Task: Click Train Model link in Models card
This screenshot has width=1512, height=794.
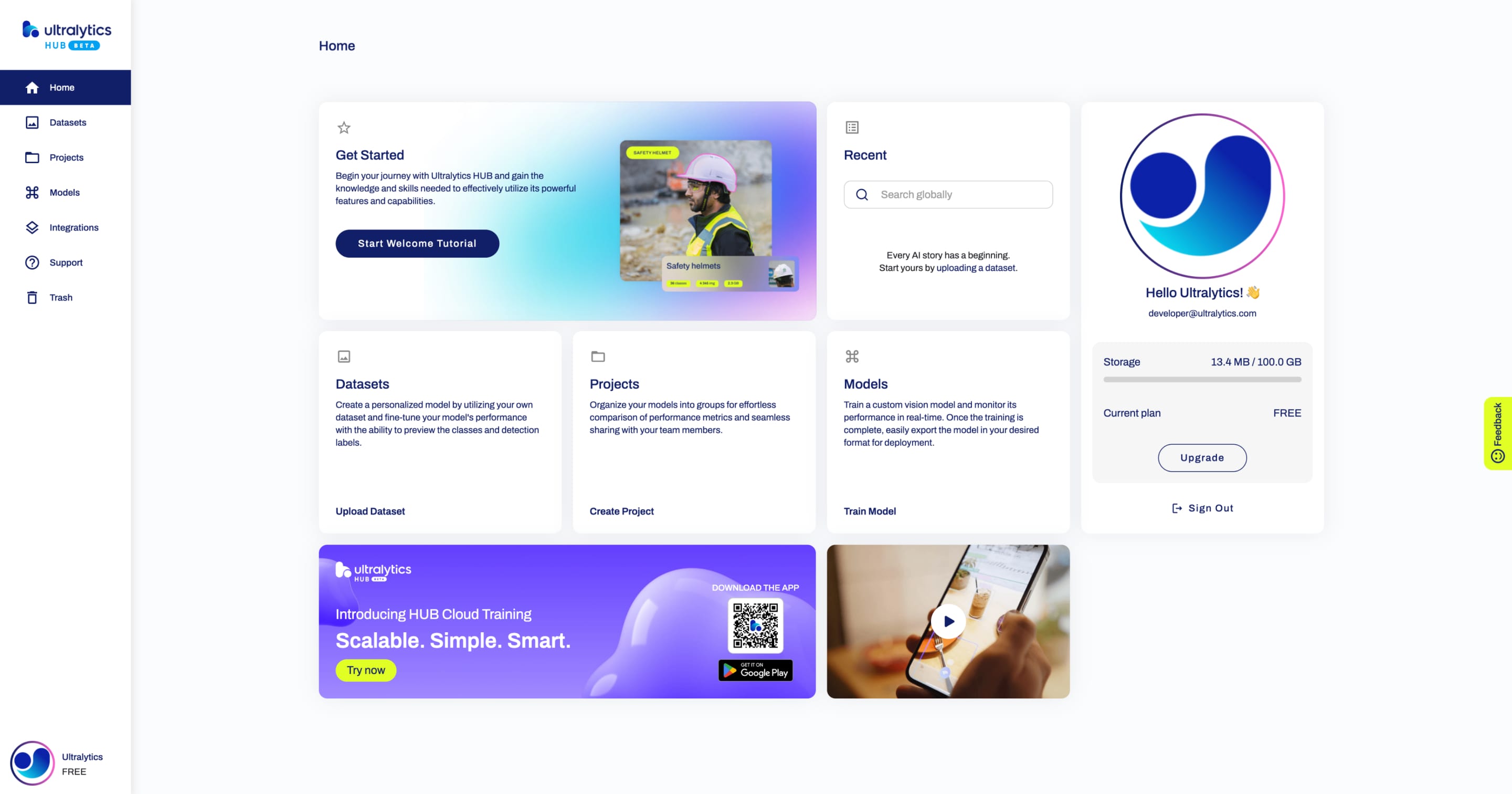Action: [x=870, y=511]
